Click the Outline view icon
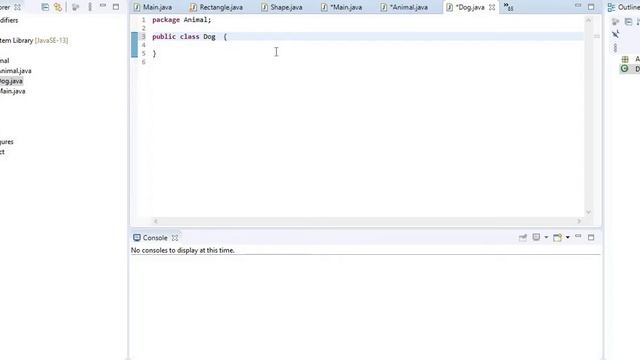The width and height of the screenshot is (640, 360). pos(611,7)
